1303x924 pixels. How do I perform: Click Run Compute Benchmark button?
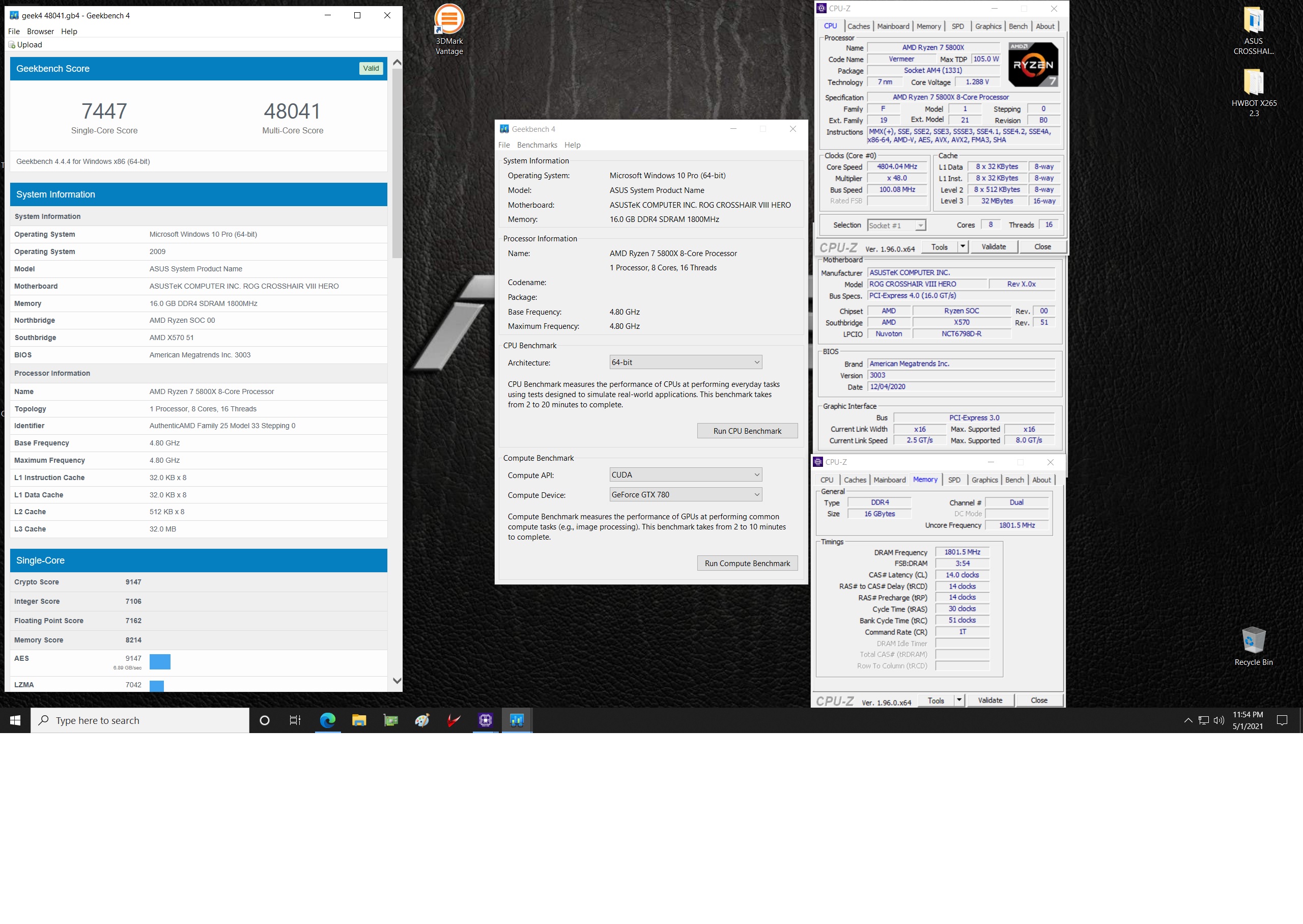747,564
